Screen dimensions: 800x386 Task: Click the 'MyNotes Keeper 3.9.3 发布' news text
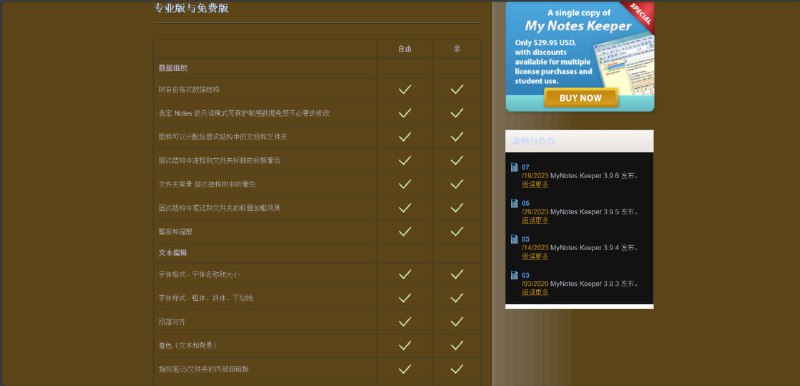[x=594, y=284]
